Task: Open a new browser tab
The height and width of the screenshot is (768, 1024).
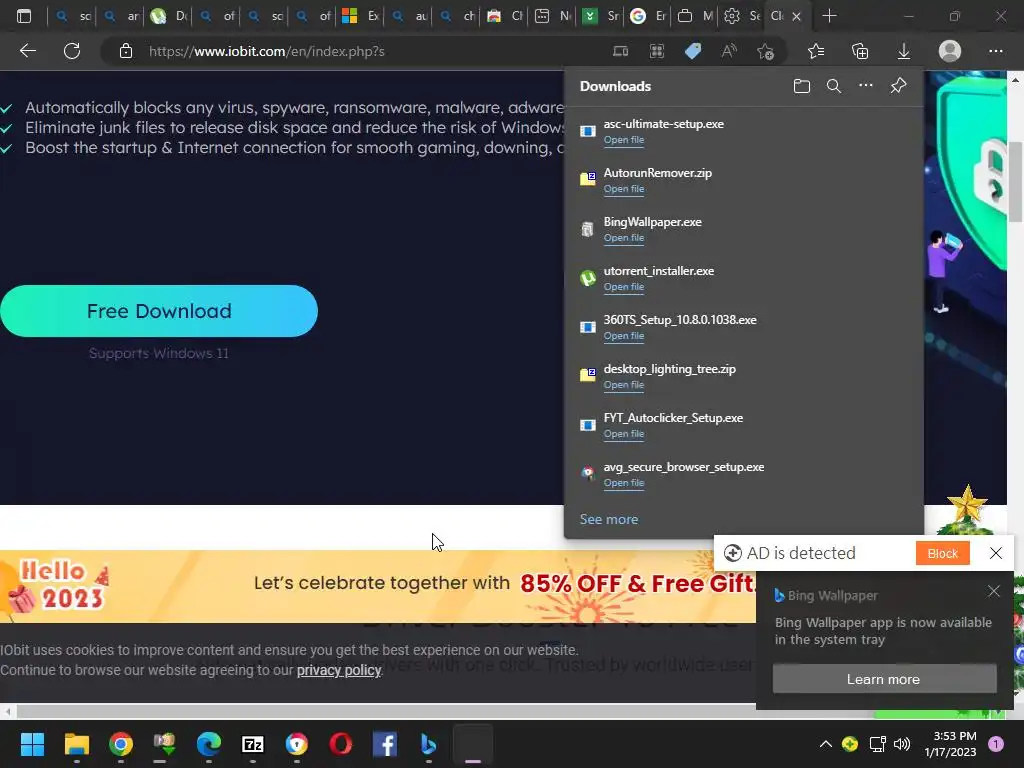Action: [x=829, y=16]
